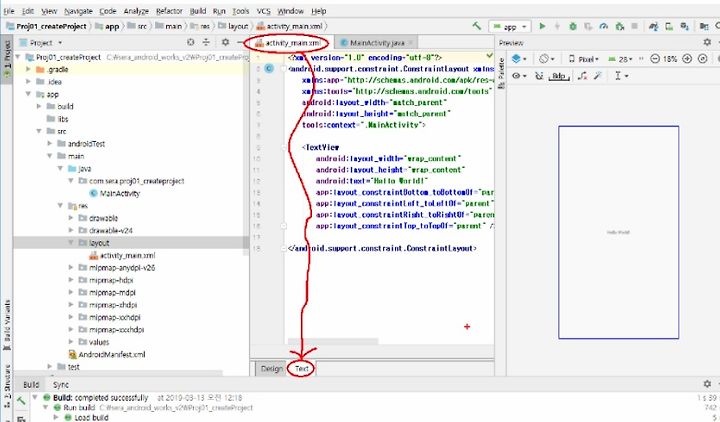Open the Refactor menu
720x422 pixels.
click(169, 11)
